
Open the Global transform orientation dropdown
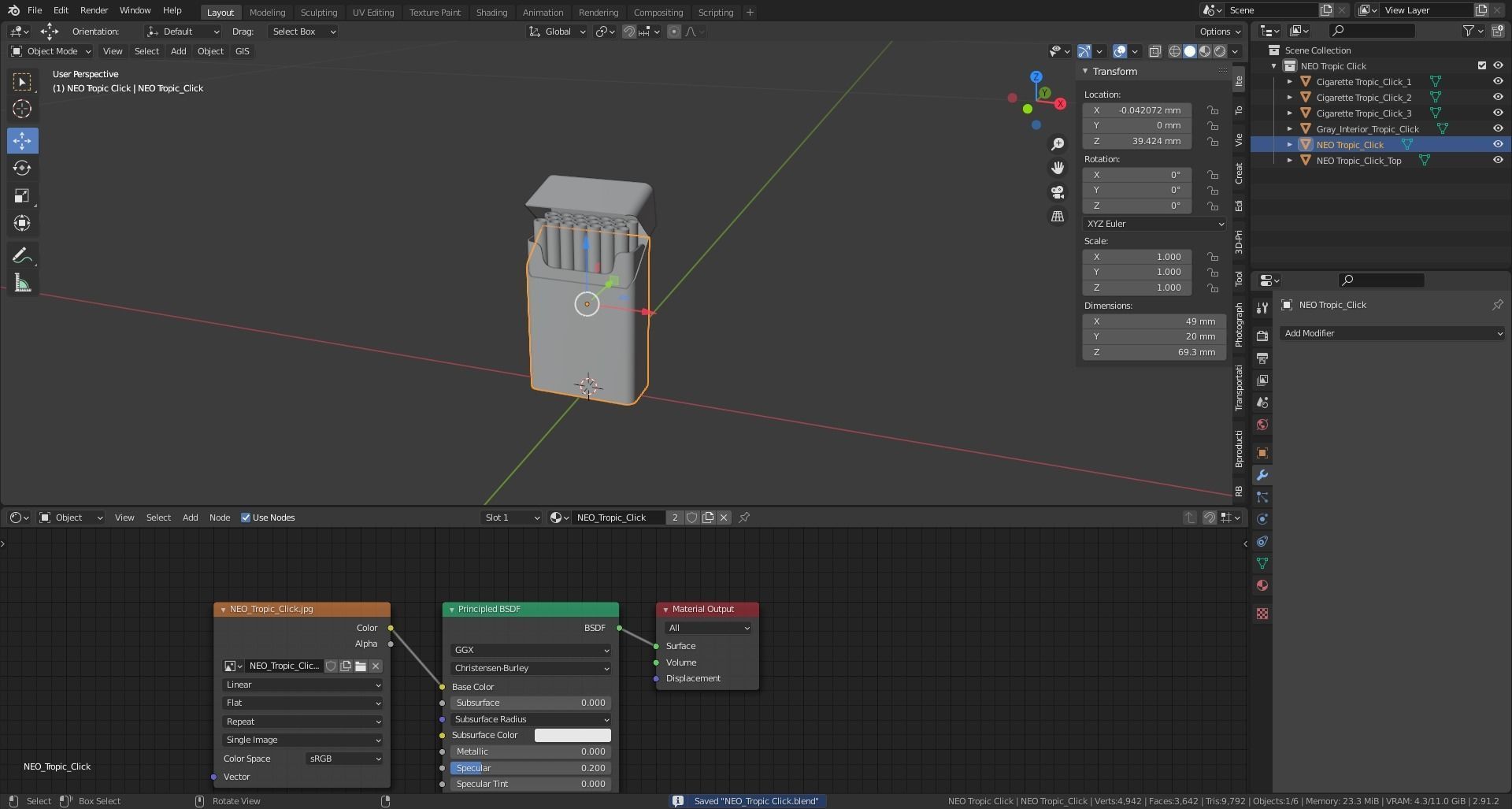558,32
